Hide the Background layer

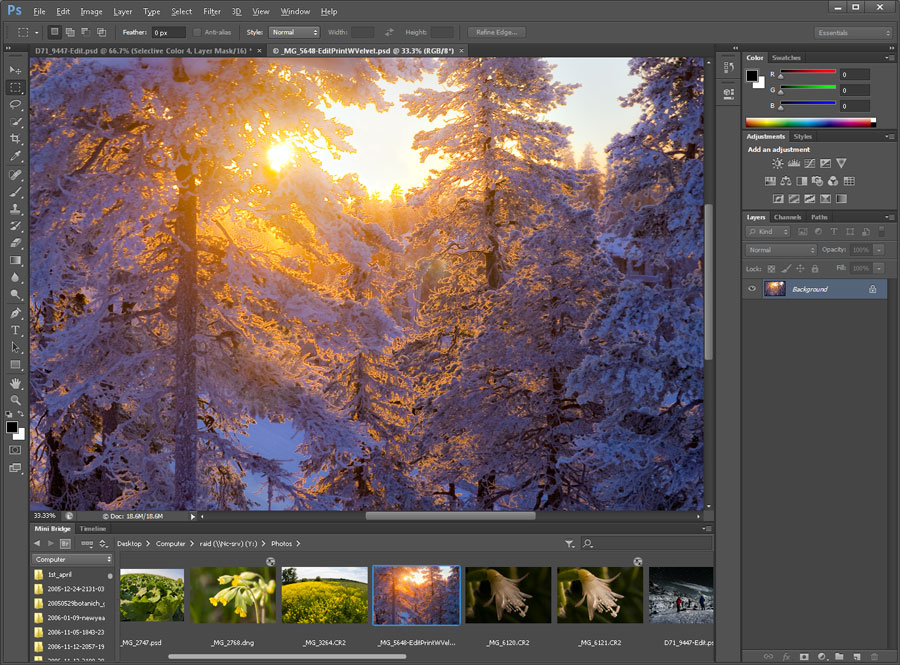(752, 289)
